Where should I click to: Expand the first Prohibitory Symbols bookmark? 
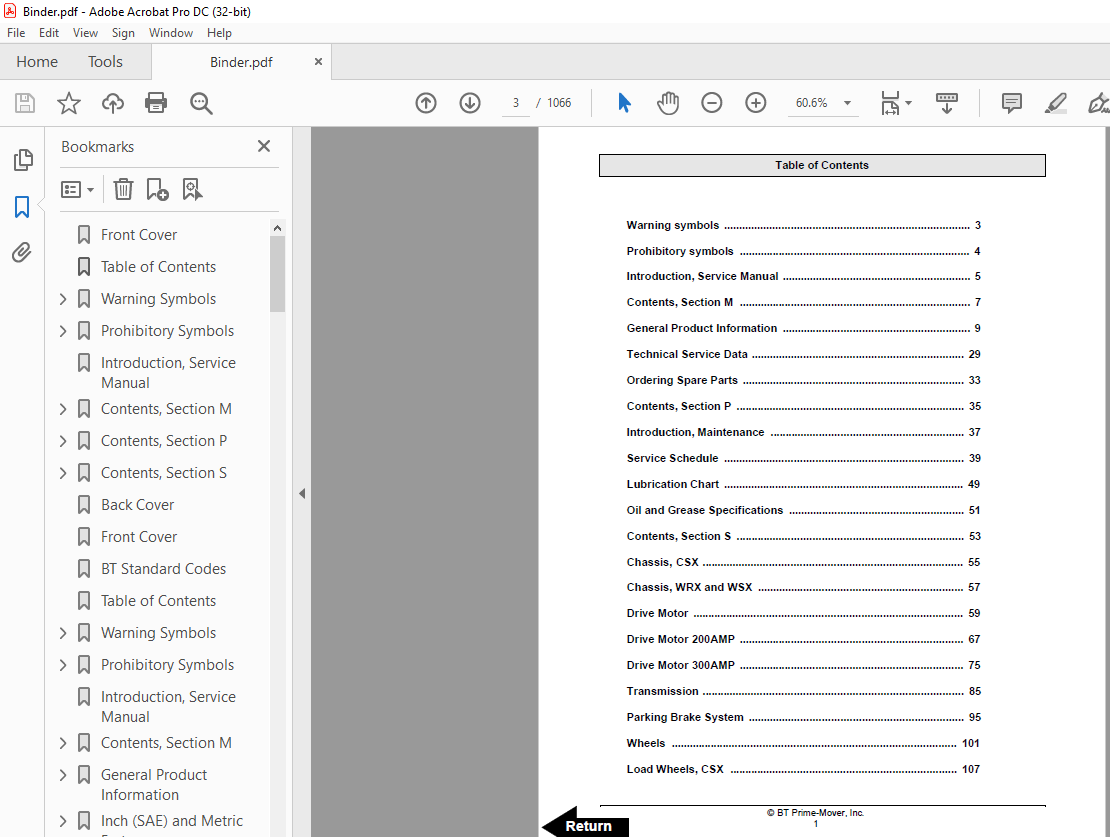(x=63, y=331)
